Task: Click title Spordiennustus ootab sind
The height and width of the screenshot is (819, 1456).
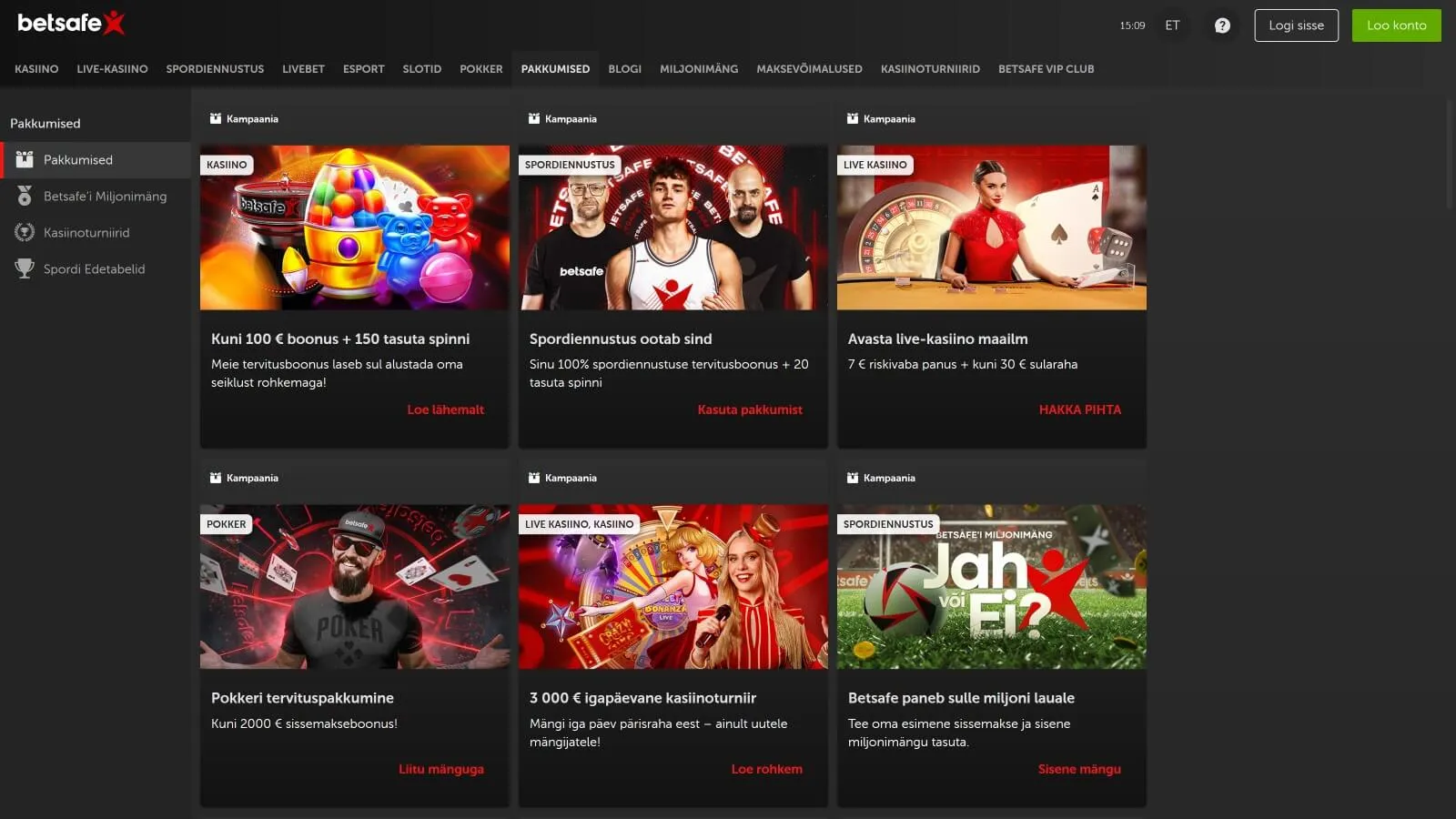Action: [x=621, y=339]
